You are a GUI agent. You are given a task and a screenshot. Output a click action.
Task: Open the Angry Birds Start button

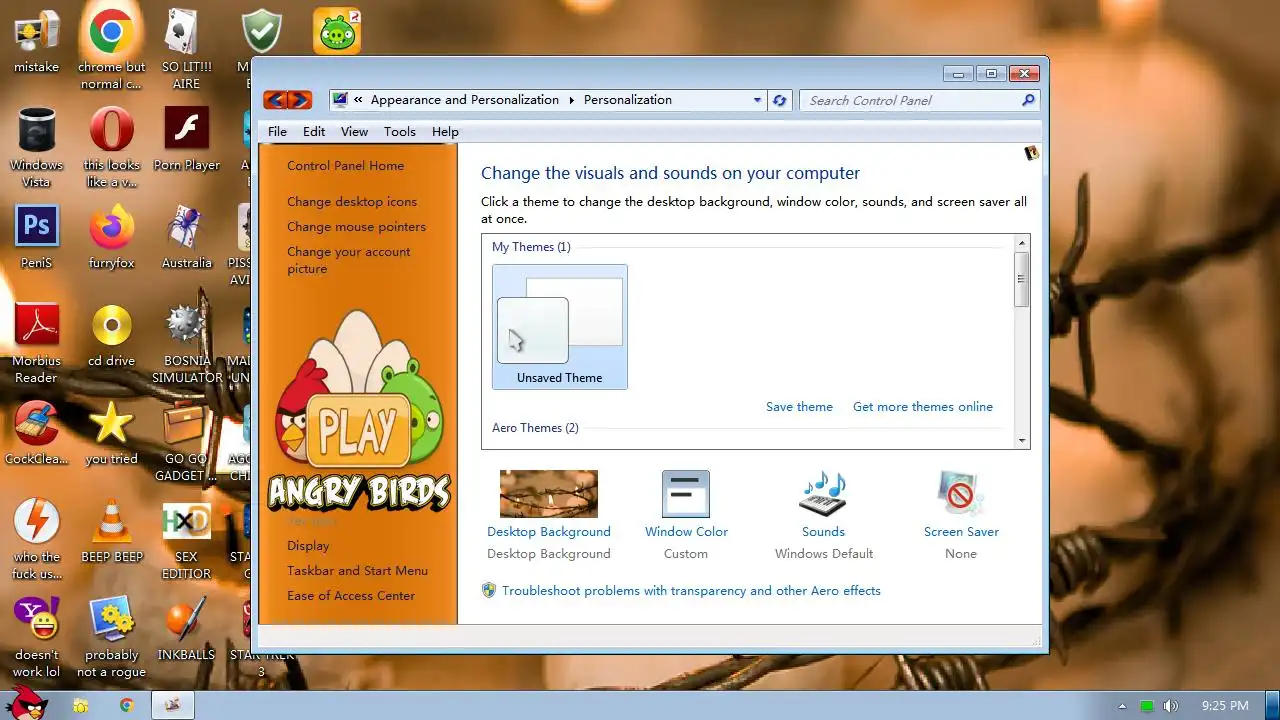(x=24, y=703)
